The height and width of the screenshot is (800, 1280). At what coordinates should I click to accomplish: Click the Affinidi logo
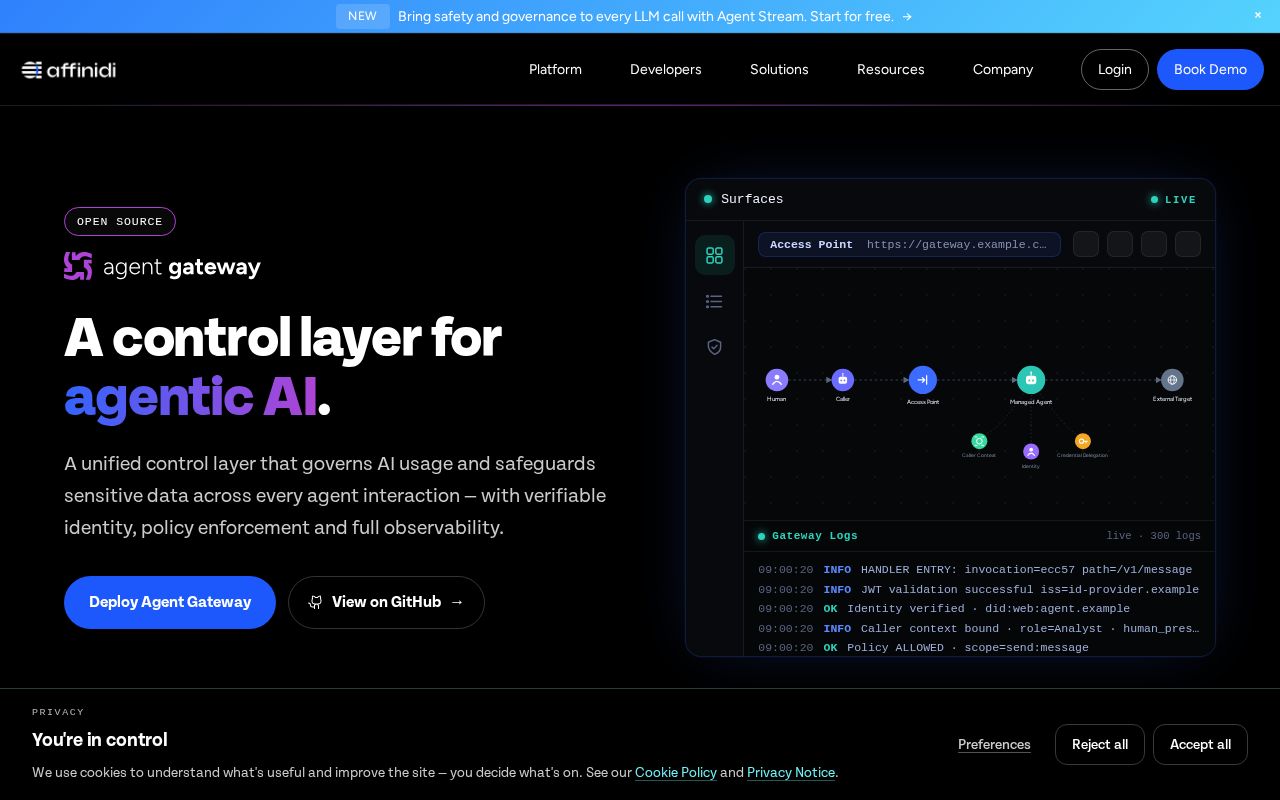[x=69, y=69]
